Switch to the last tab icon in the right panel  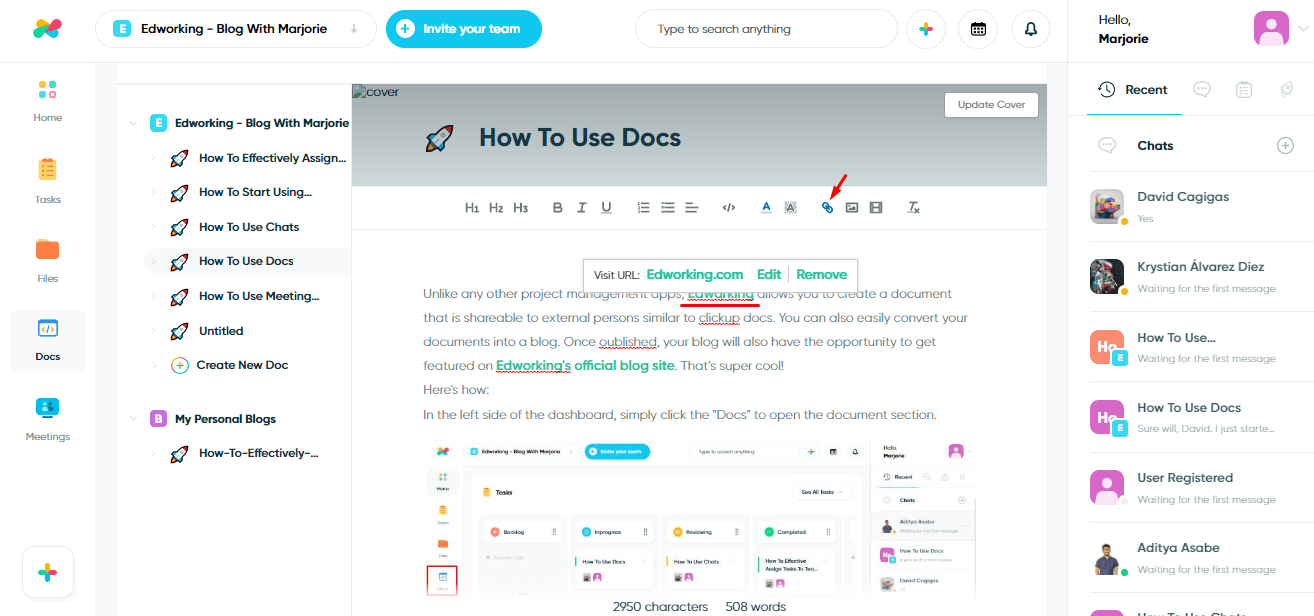point(1286,90)
